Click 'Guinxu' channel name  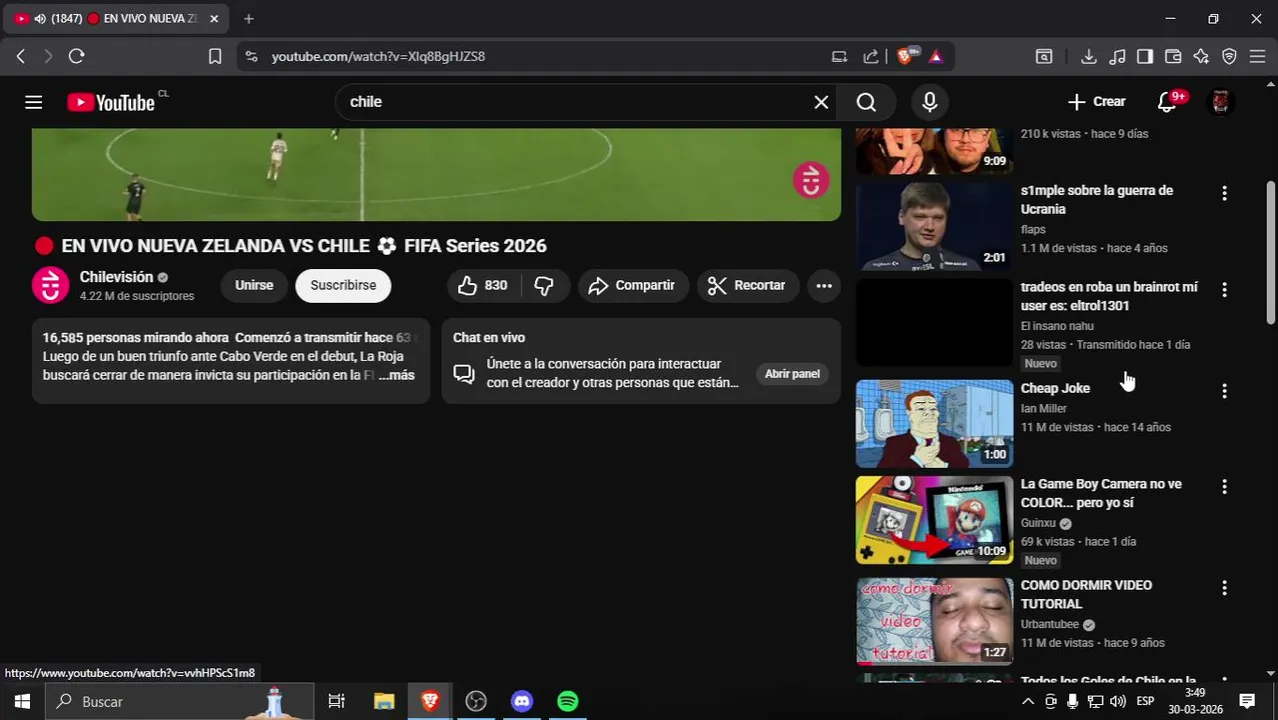[1038, 523]
